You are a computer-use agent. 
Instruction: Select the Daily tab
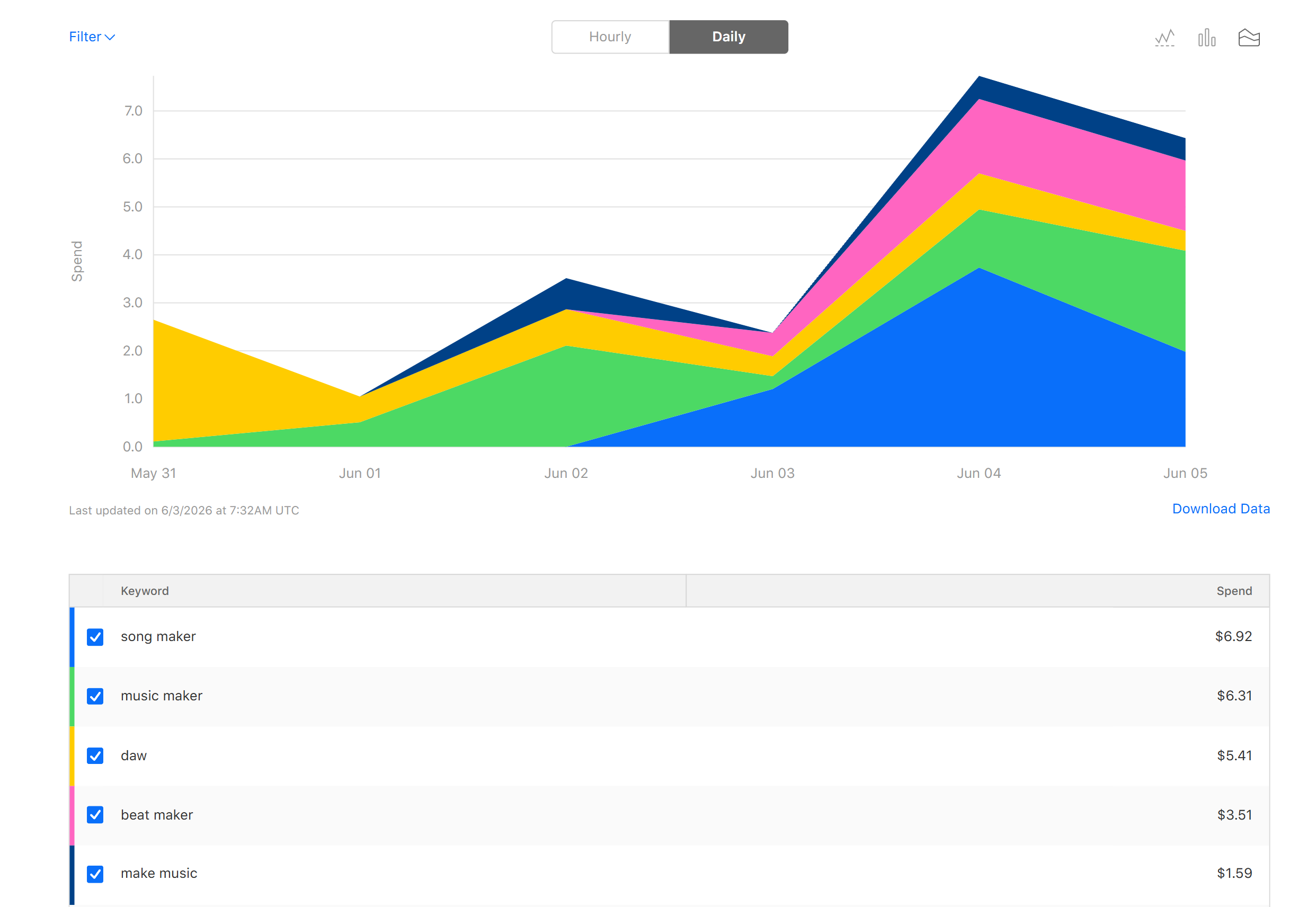click(x=728, y=37)
